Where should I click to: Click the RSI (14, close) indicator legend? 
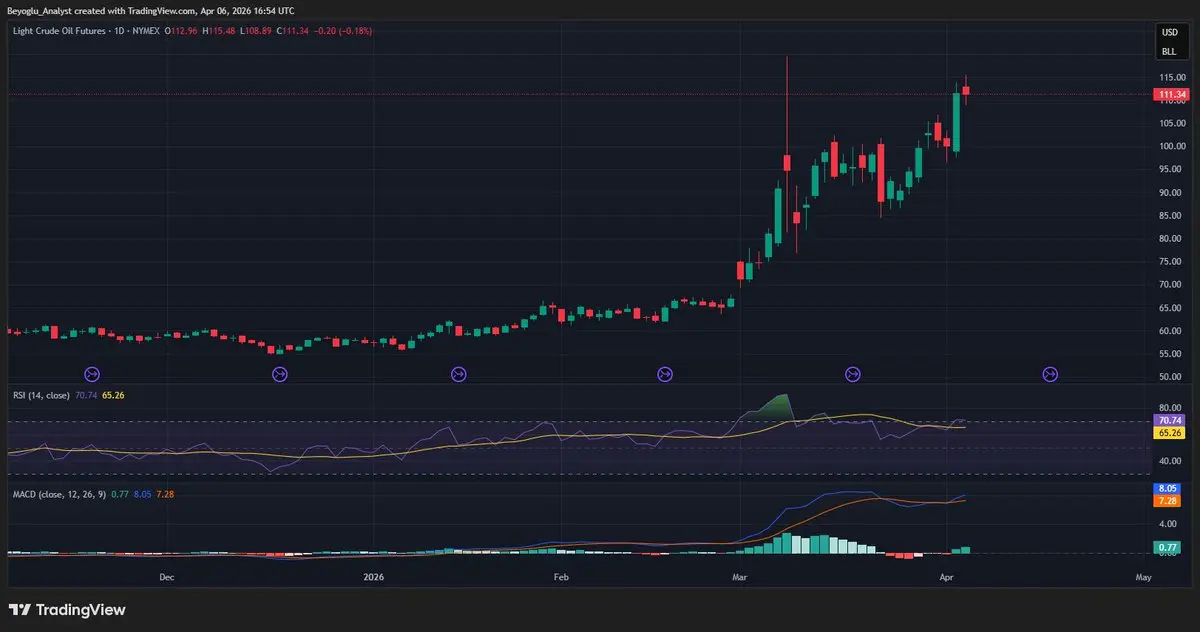coord(41,396)
